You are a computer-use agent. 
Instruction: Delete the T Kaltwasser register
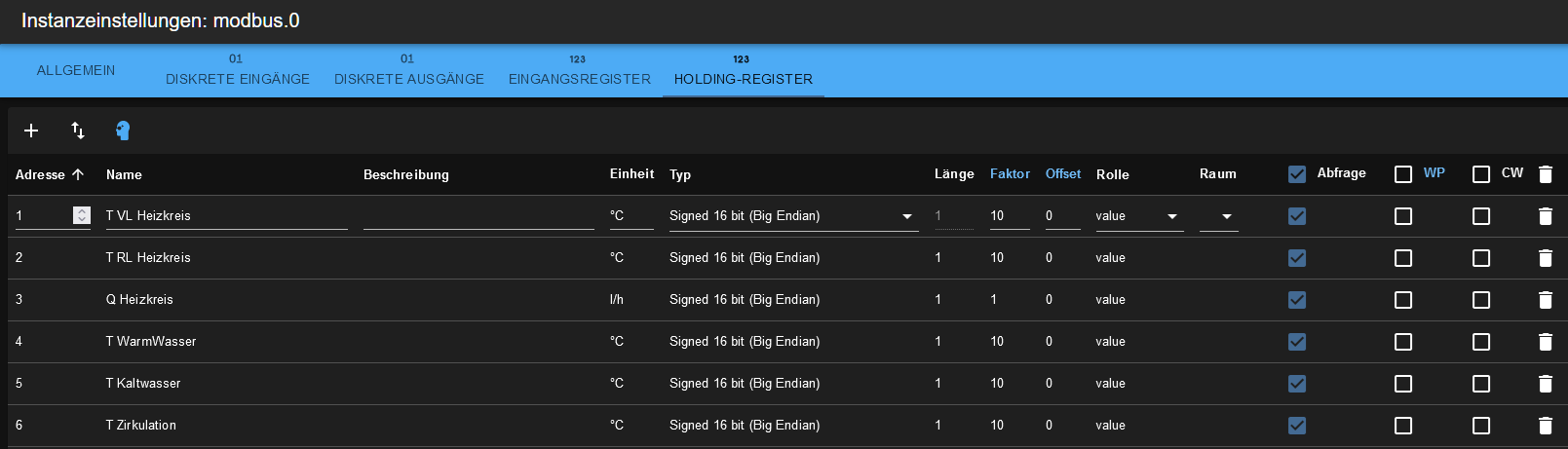(x=1546, y=384)
